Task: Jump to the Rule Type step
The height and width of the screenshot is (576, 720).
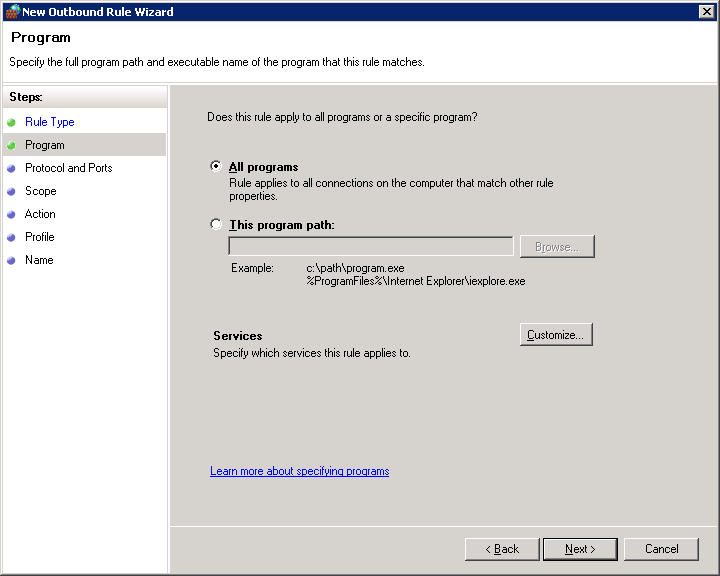Action: (x=50, y=122)
